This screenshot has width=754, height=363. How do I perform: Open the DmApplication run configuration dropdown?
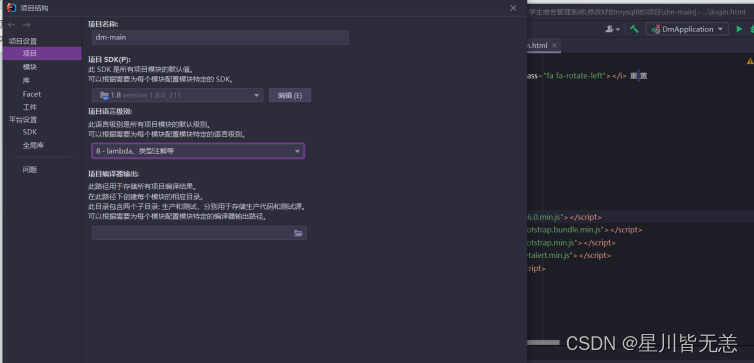[x=686, y=29]
